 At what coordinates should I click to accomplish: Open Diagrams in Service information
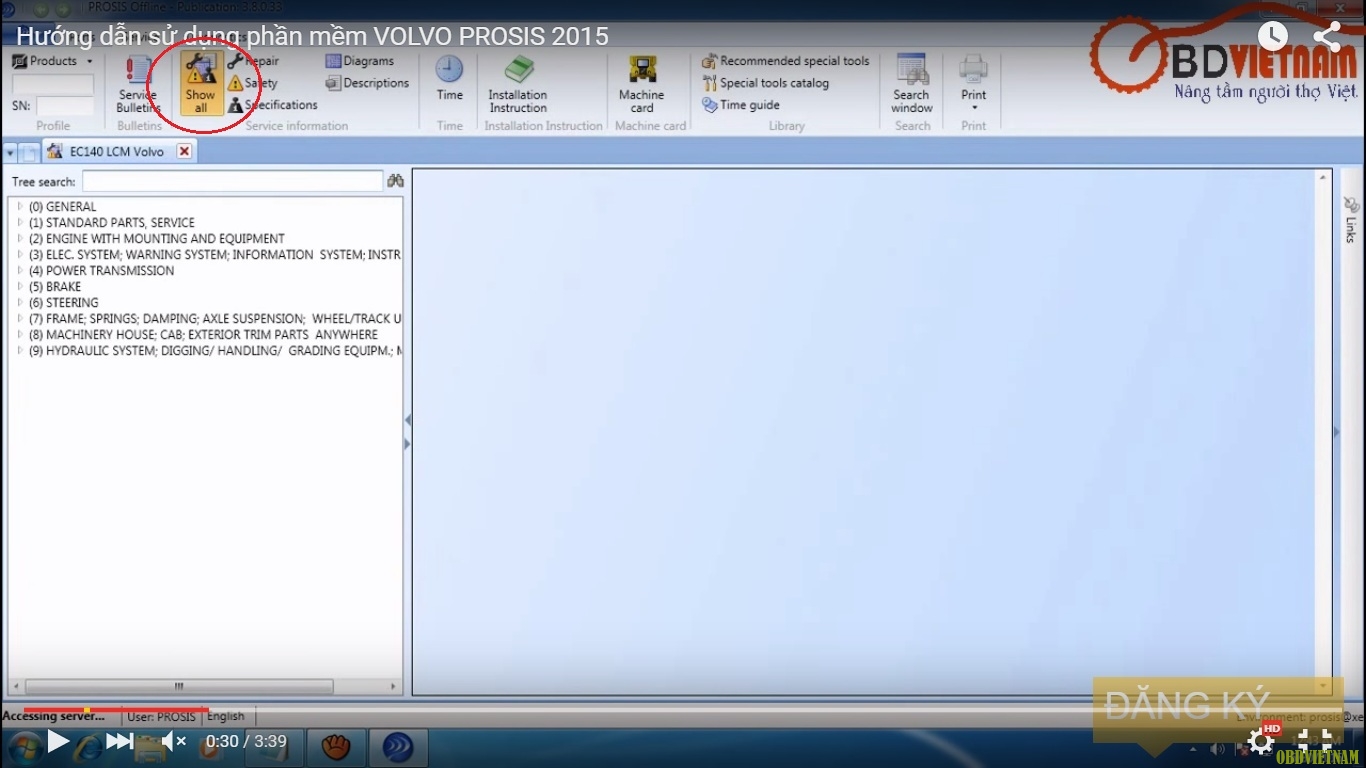tap(360, 61)
